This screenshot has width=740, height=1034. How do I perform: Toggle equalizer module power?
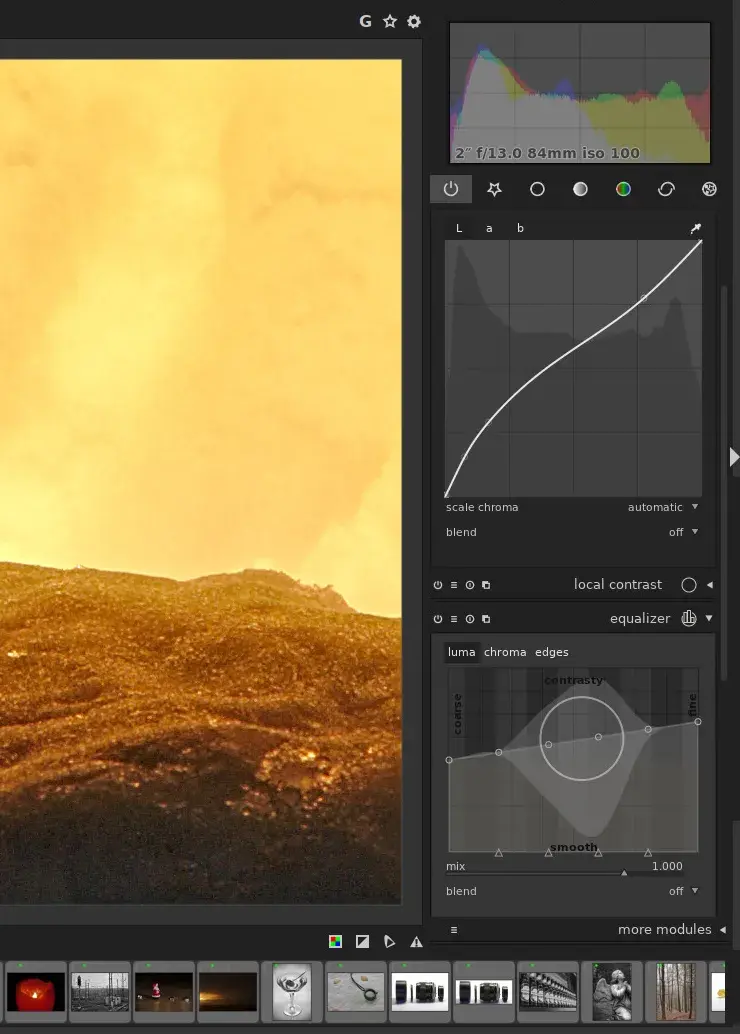click(x=438, y=619)
